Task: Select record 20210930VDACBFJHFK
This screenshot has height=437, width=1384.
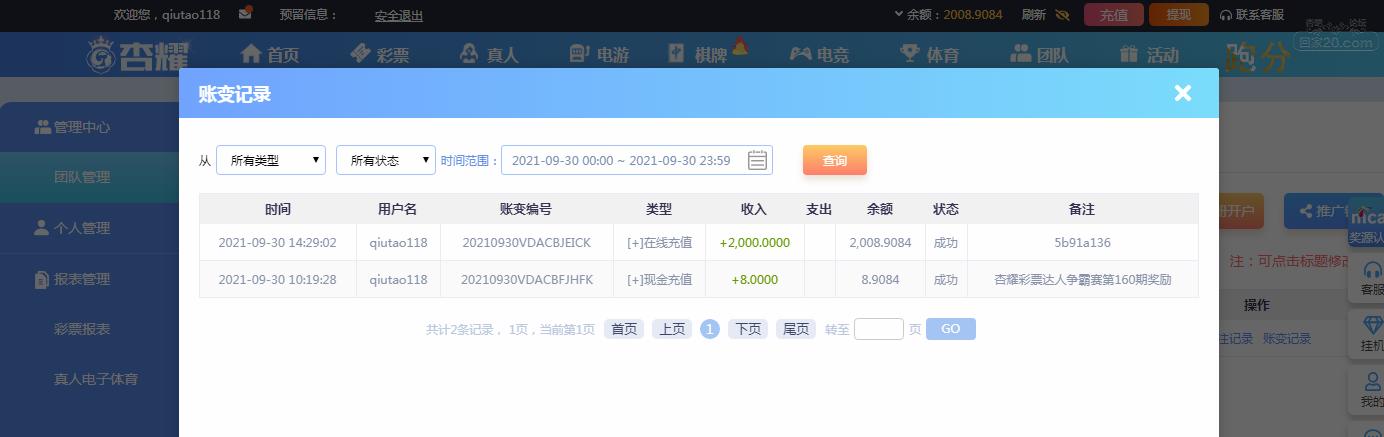Action: click(526, 279)
